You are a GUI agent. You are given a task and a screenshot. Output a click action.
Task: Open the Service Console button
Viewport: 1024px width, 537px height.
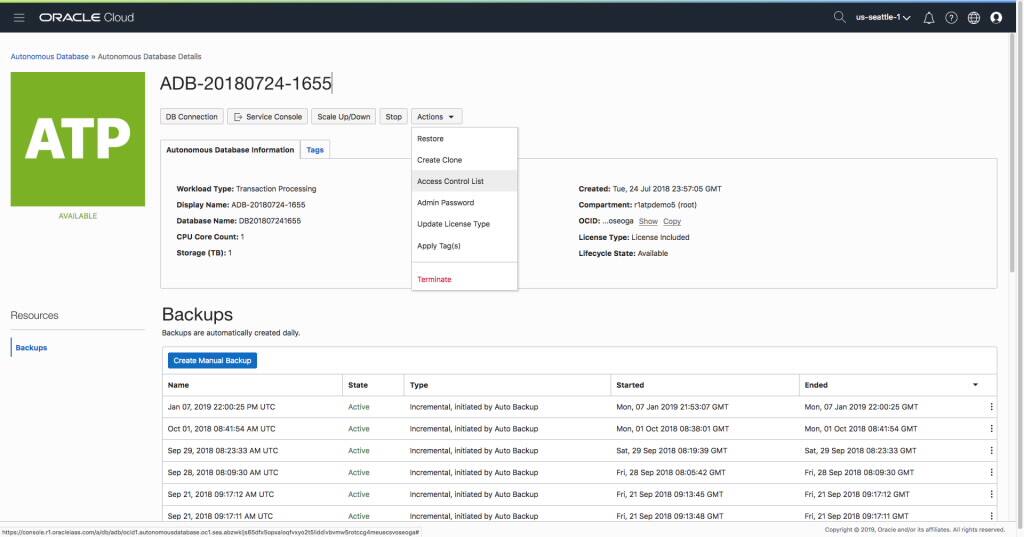(x=268, y=117)
